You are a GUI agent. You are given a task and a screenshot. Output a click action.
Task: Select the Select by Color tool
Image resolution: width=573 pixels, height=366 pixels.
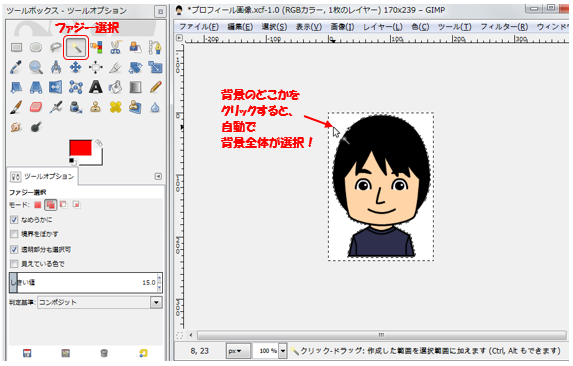click(x=96, y=47)
